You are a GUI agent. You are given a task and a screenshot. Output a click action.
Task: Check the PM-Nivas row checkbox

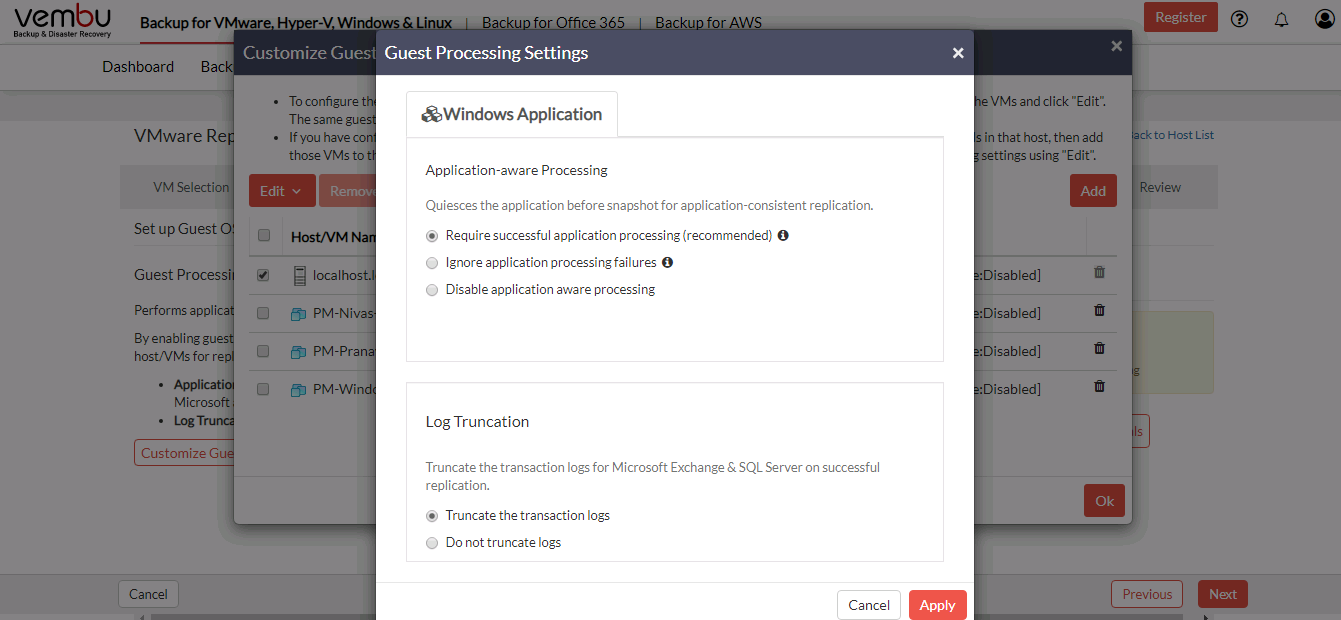click(x=263, y=314)
